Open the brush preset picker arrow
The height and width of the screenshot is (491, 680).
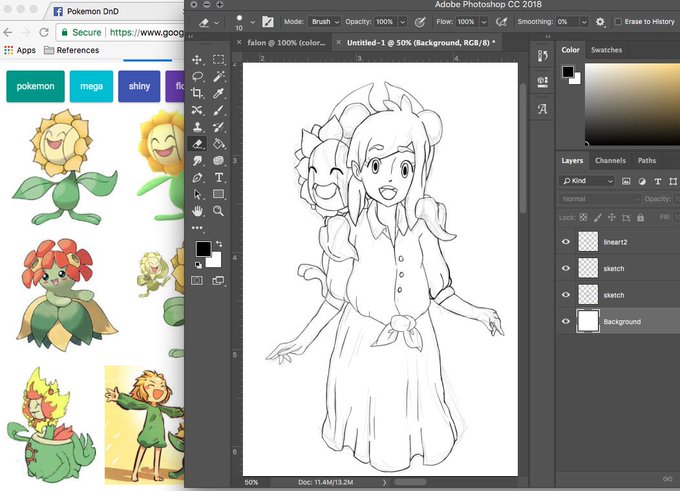tap(252, 22)
